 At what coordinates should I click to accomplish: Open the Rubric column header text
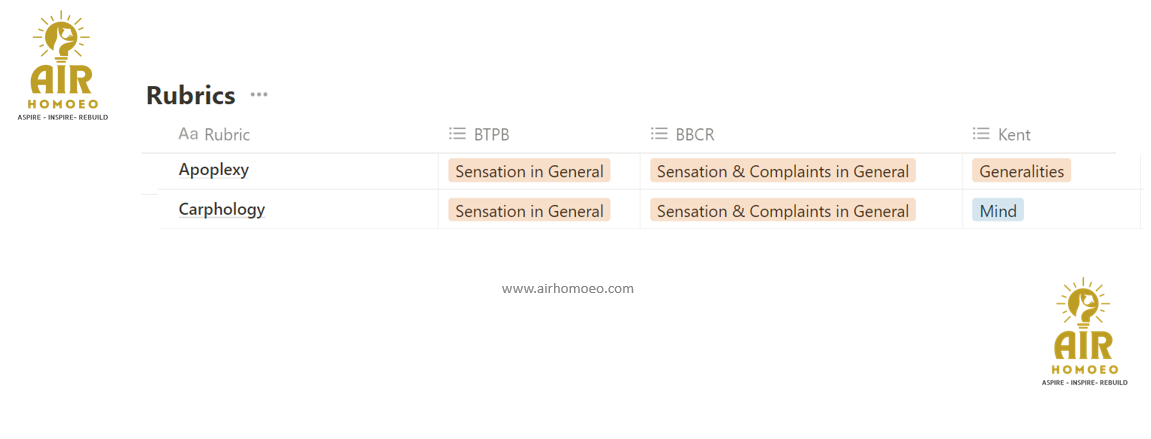(x=227, y=135)
